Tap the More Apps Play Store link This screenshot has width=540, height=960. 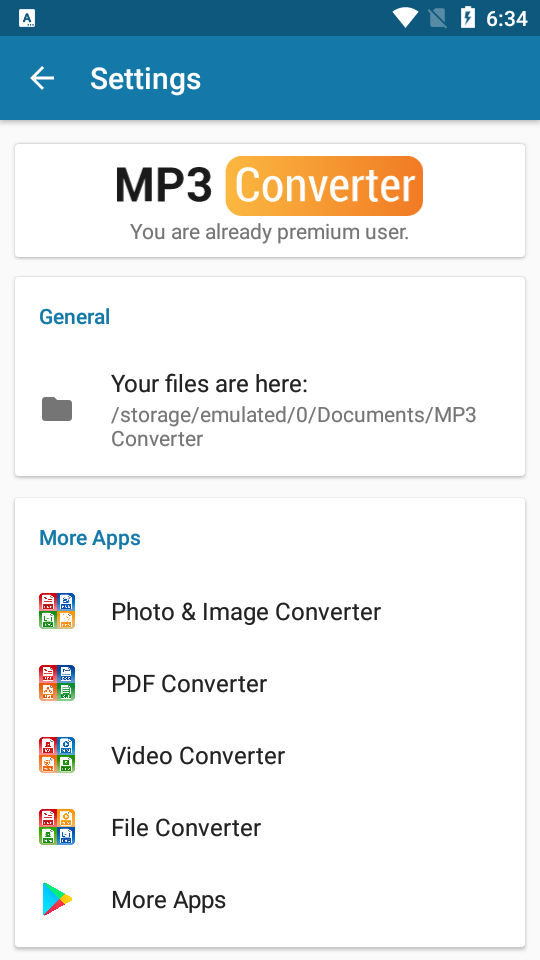point(270,899)
